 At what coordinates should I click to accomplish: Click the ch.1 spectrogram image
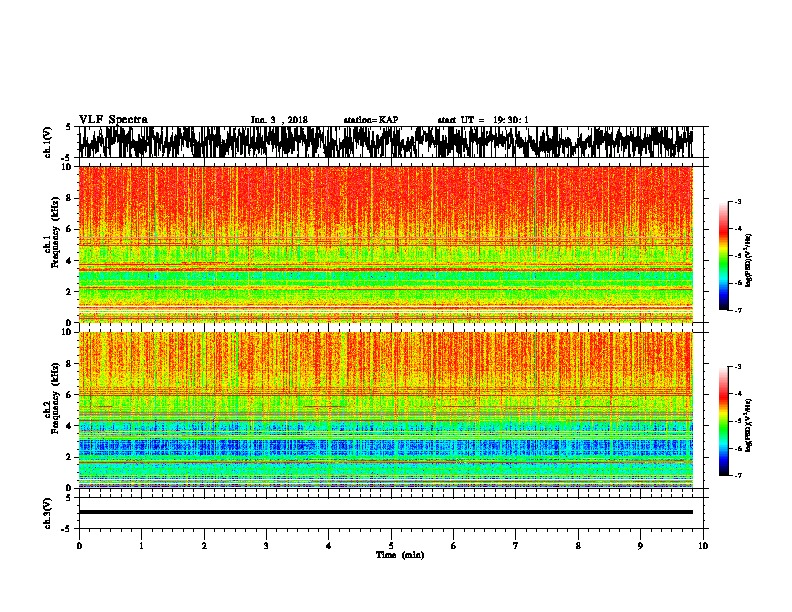pyautogui.click(x=385, y=244)
